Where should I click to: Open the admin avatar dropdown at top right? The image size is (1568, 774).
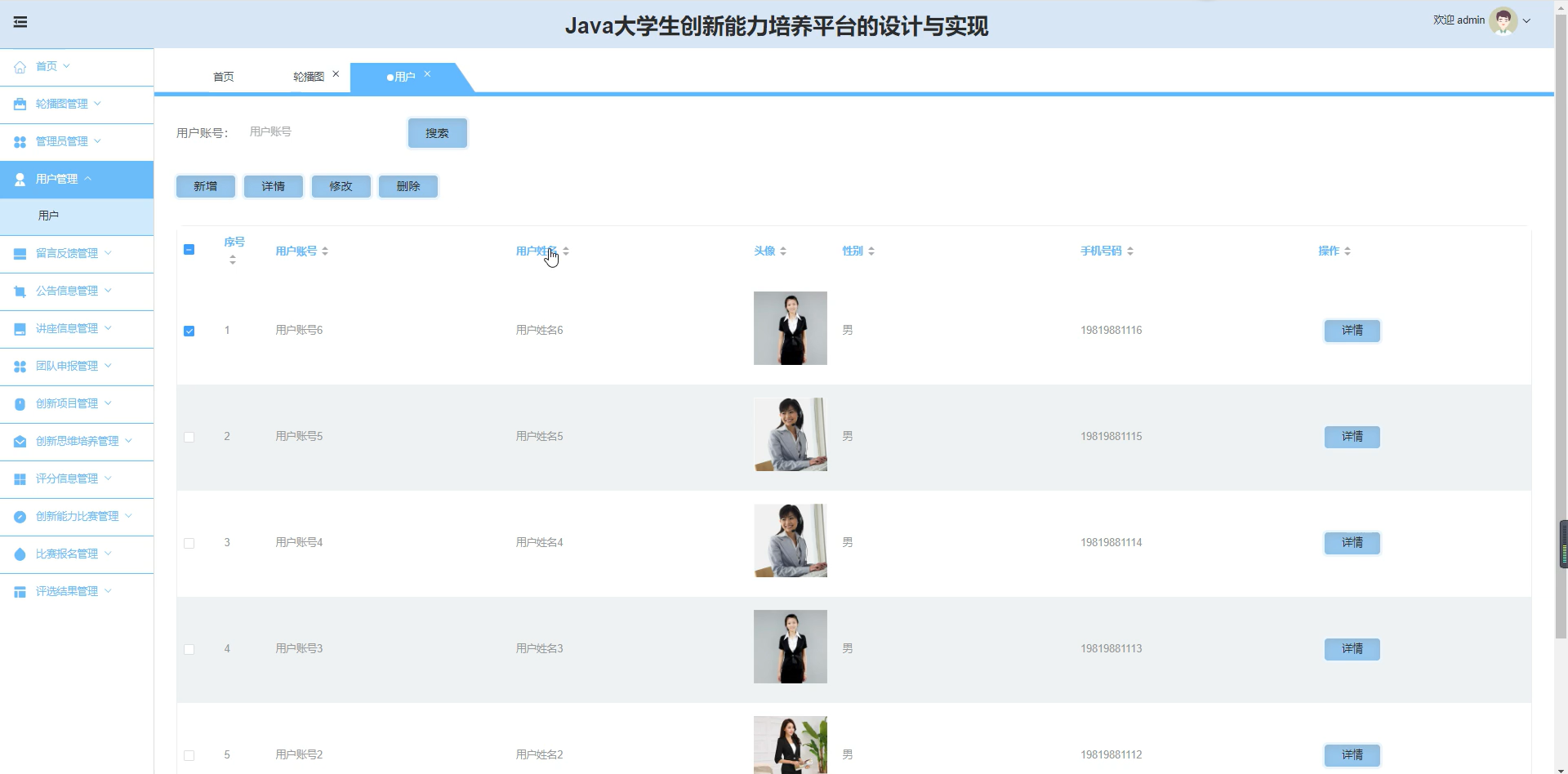point(1505,20)
